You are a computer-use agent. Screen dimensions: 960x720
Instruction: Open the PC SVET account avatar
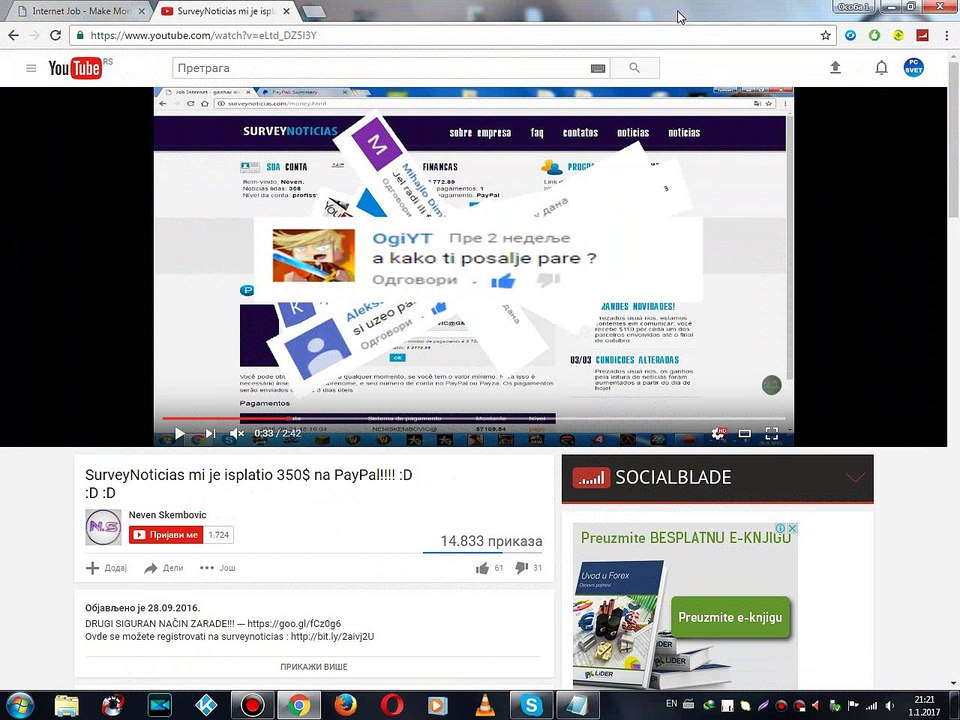[913, 67]
